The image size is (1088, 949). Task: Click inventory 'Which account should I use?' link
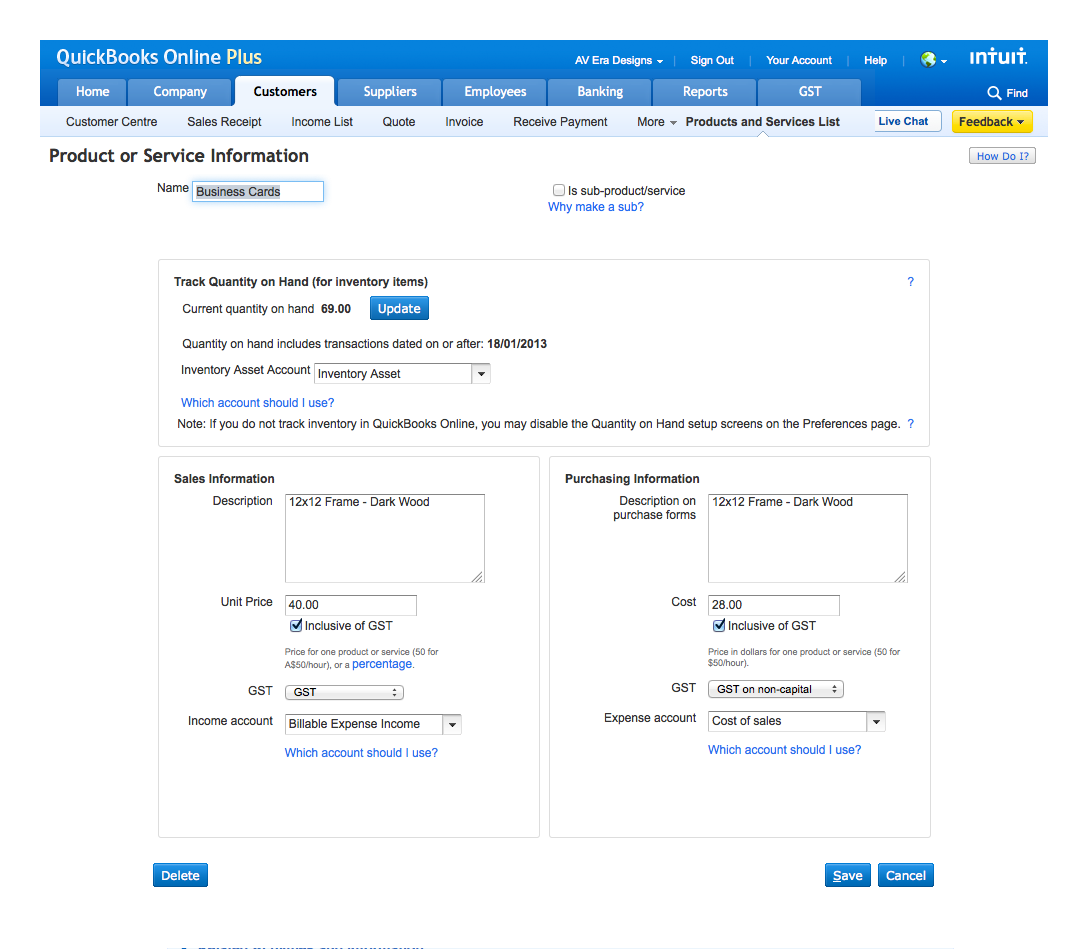(257, 402)
